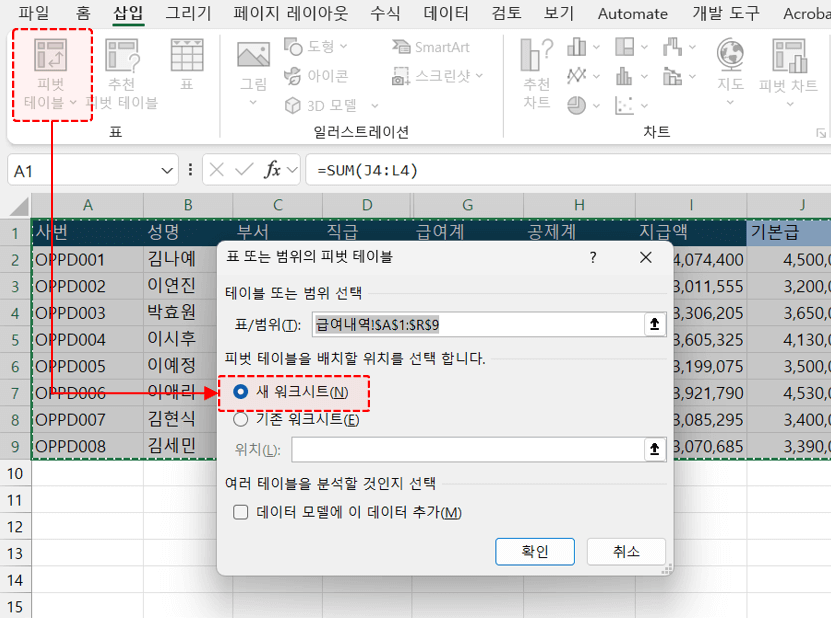Expand the 지도 dropdown arrow
The image size is (831, 618).
[x=730, y=103]
